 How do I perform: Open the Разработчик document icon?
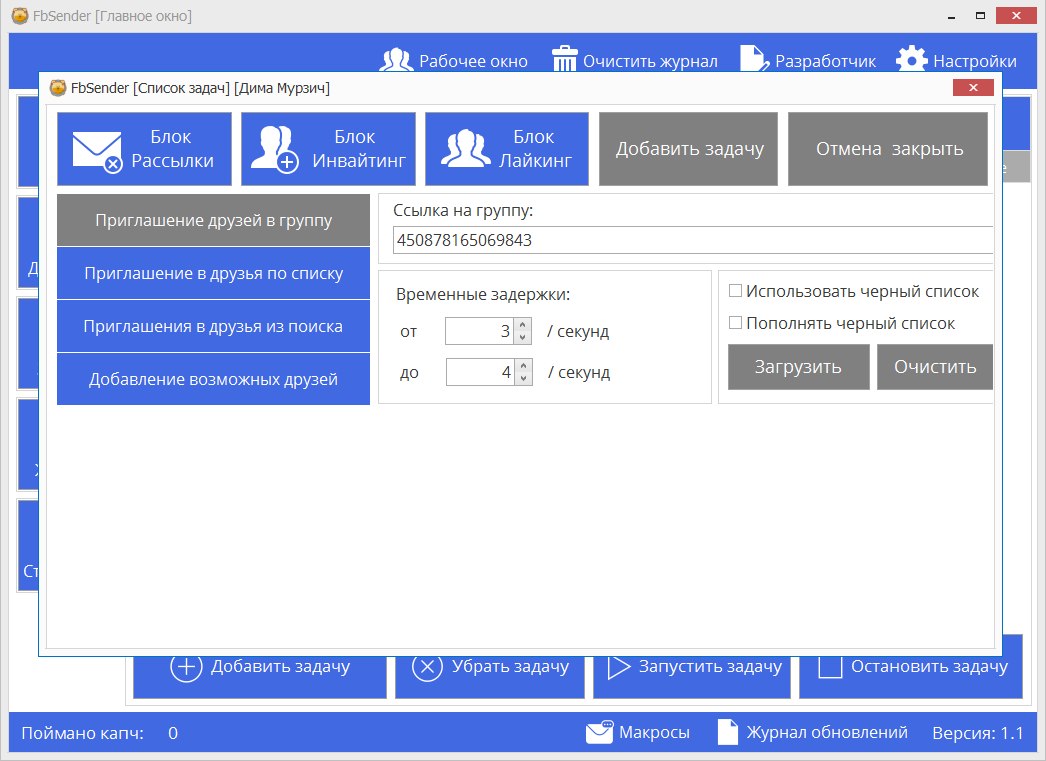(755, 60)
